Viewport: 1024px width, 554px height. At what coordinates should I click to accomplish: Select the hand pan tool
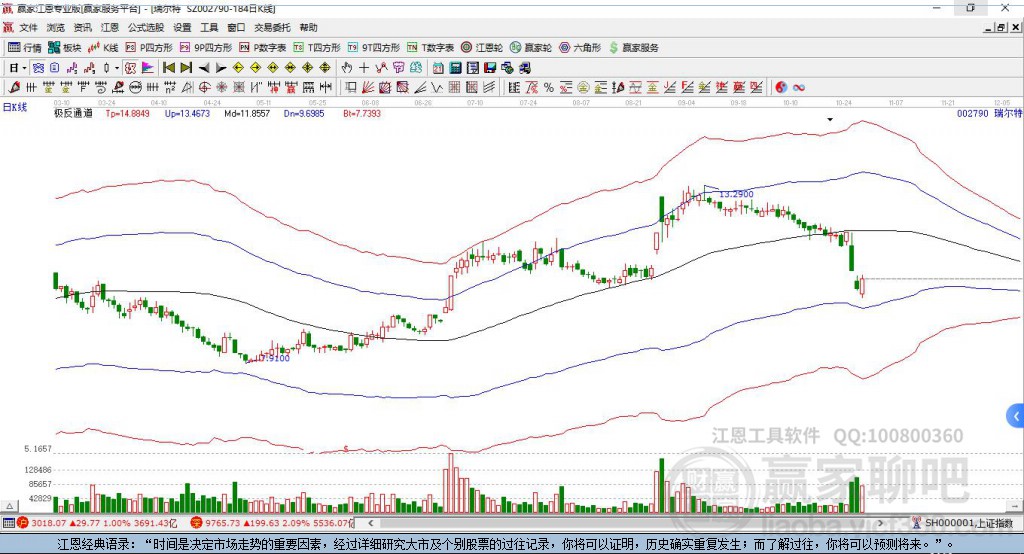point(347,68)
